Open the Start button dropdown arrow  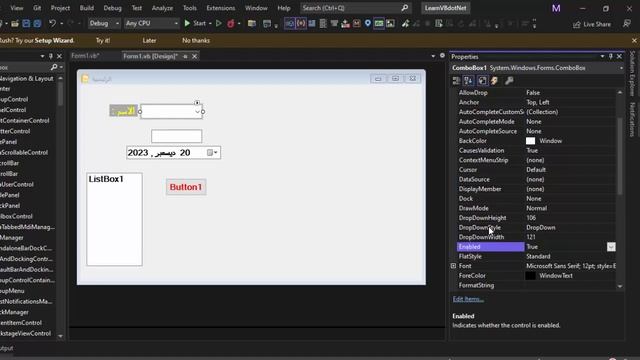point(210,24)
